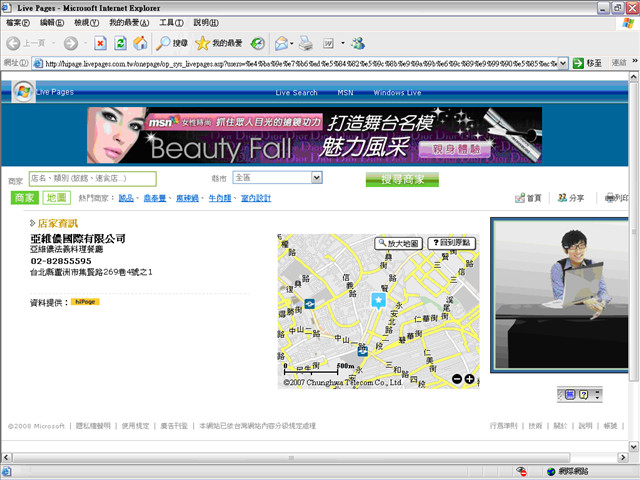Screen dimensions: 640x480
Task: Zoom out the map with minus icon
Action: (457, 379)
